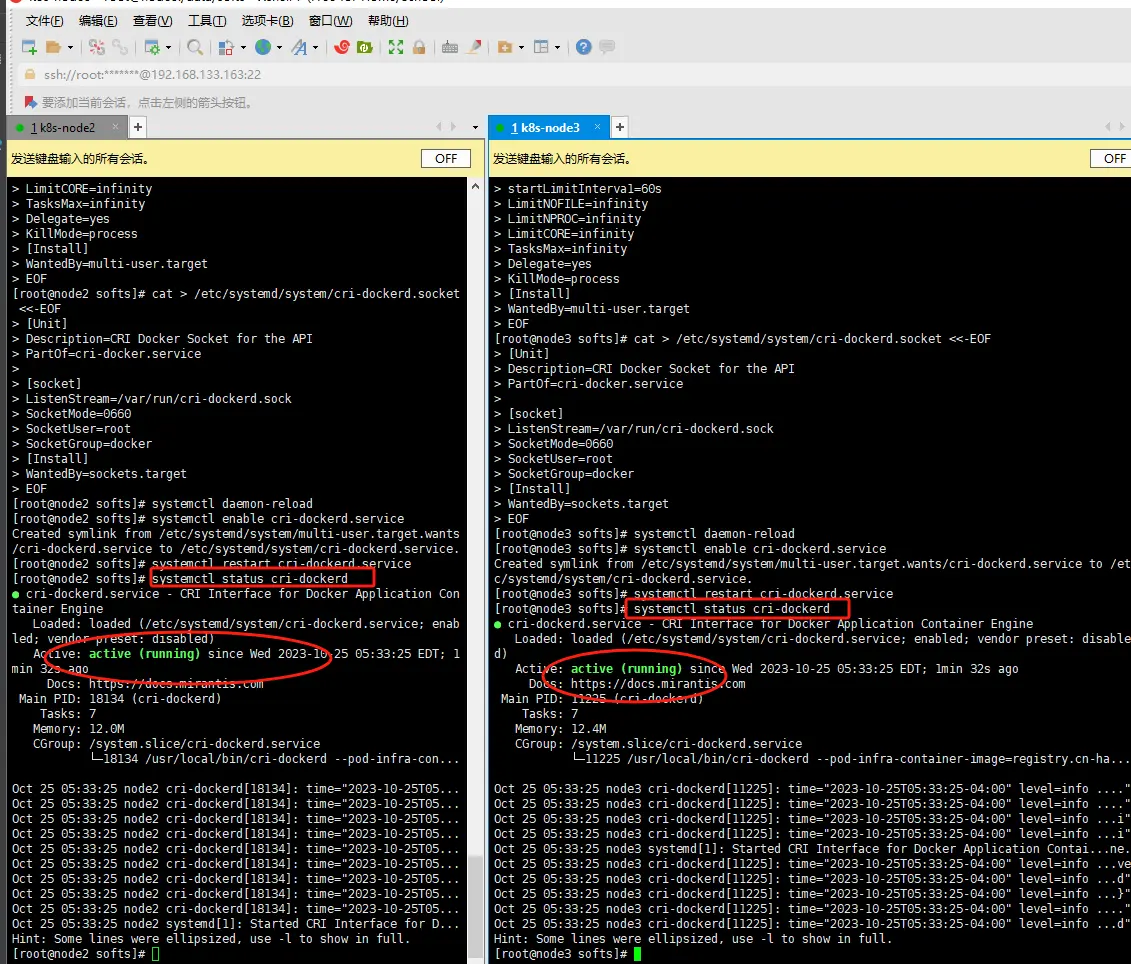Open the virtual keyboard icon

pos(448,47)
